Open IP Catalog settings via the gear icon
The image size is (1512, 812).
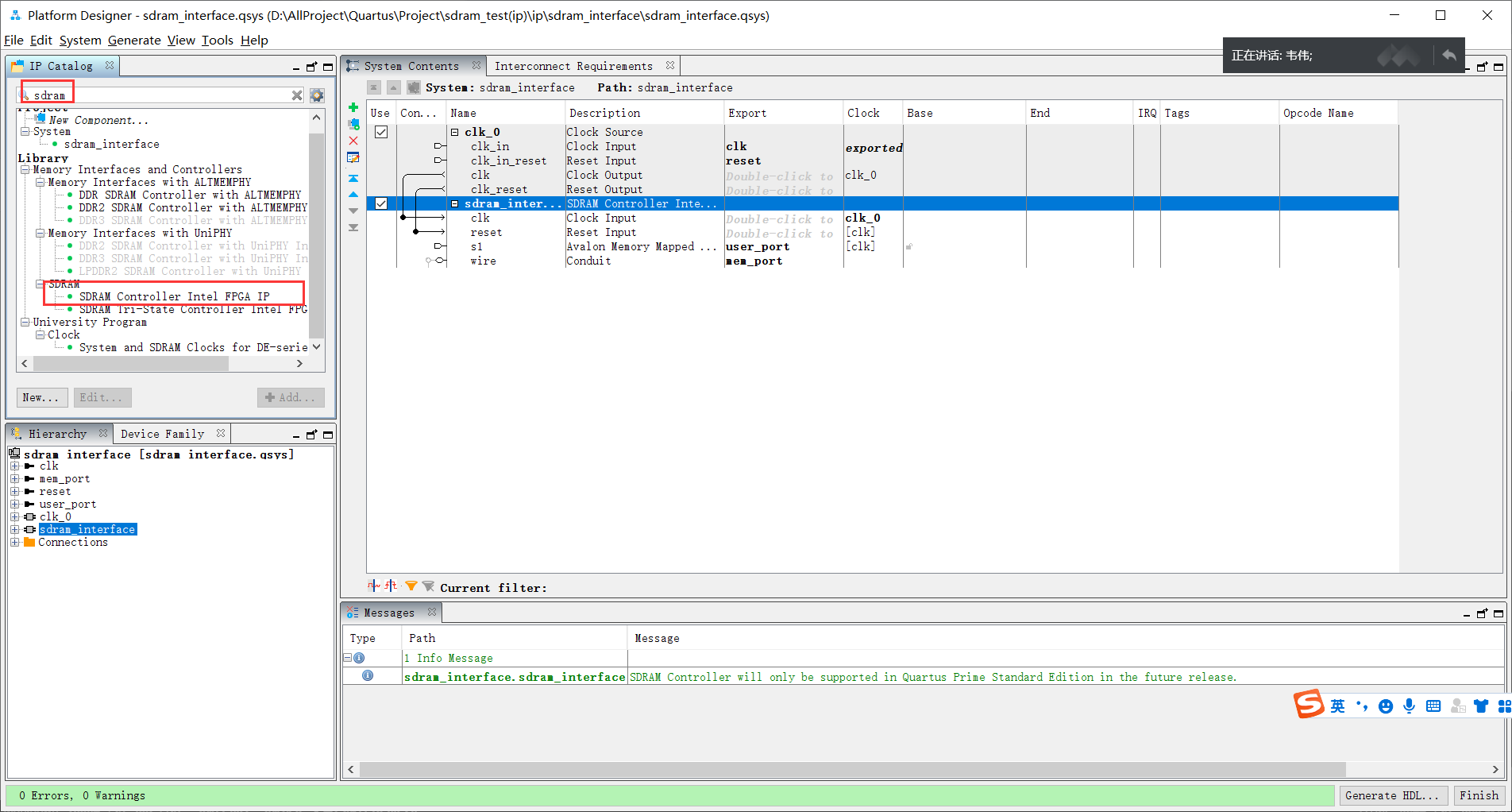point(316,95)
